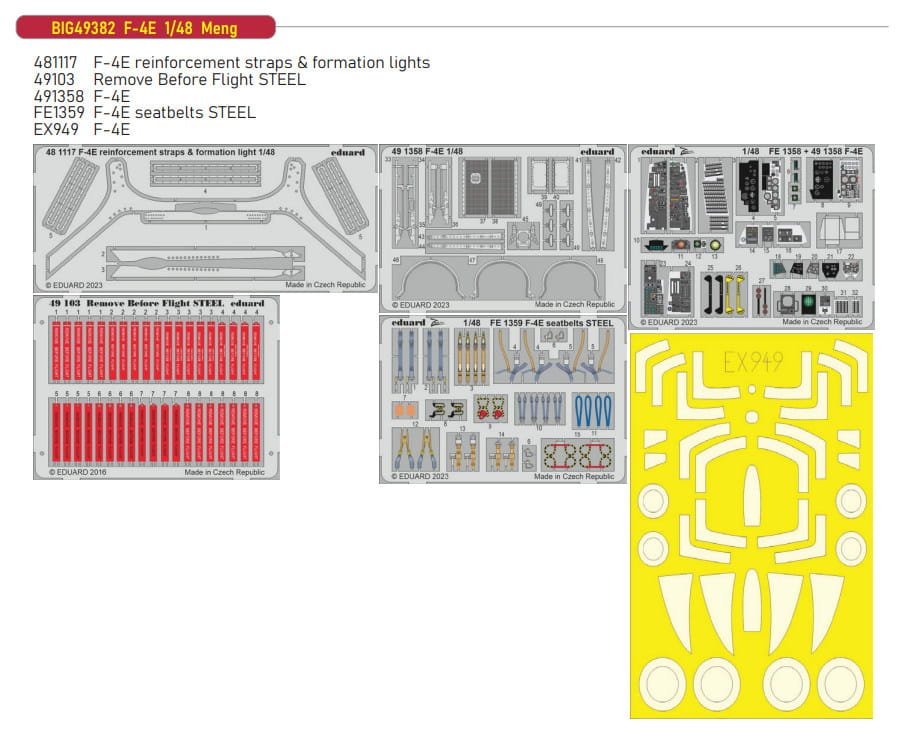Open the yellow EX949 mask sheet image

(x=751, y=526)
